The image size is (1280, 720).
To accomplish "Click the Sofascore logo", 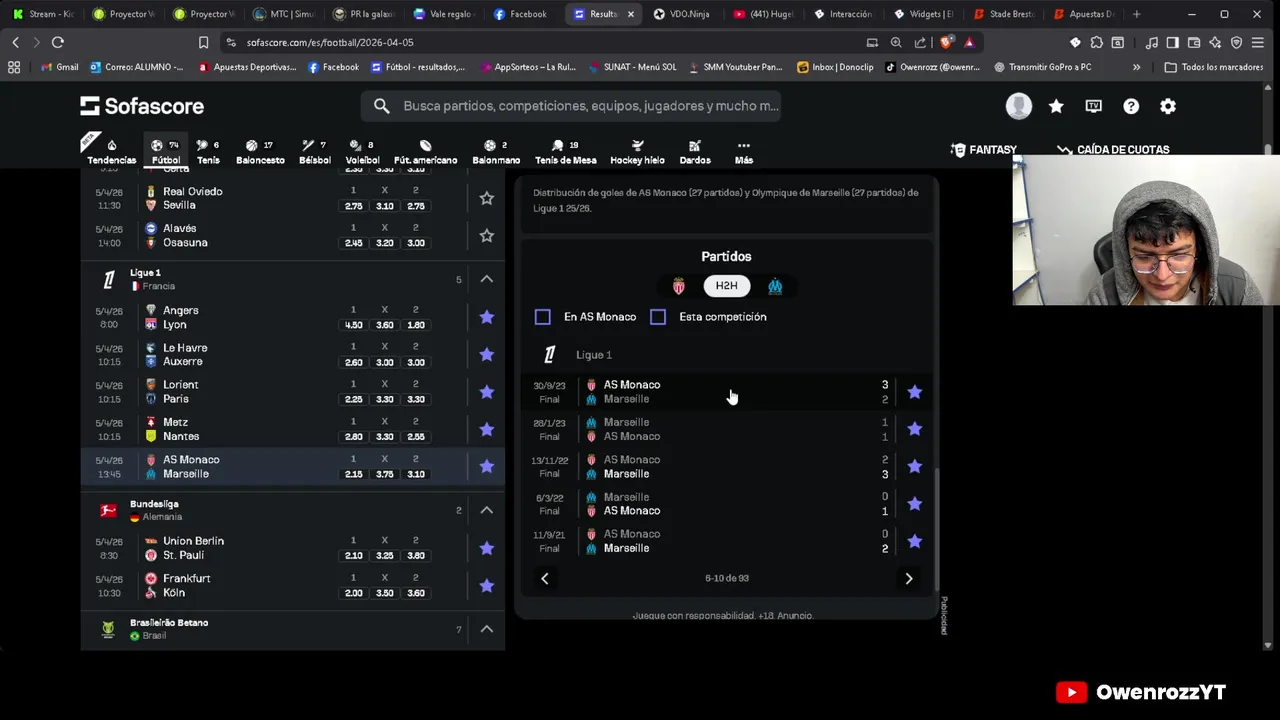I will [142, 106].
